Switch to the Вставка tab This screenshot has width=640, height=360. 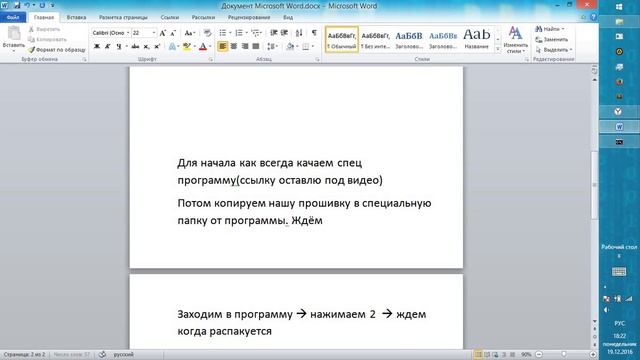coord(76,18)
